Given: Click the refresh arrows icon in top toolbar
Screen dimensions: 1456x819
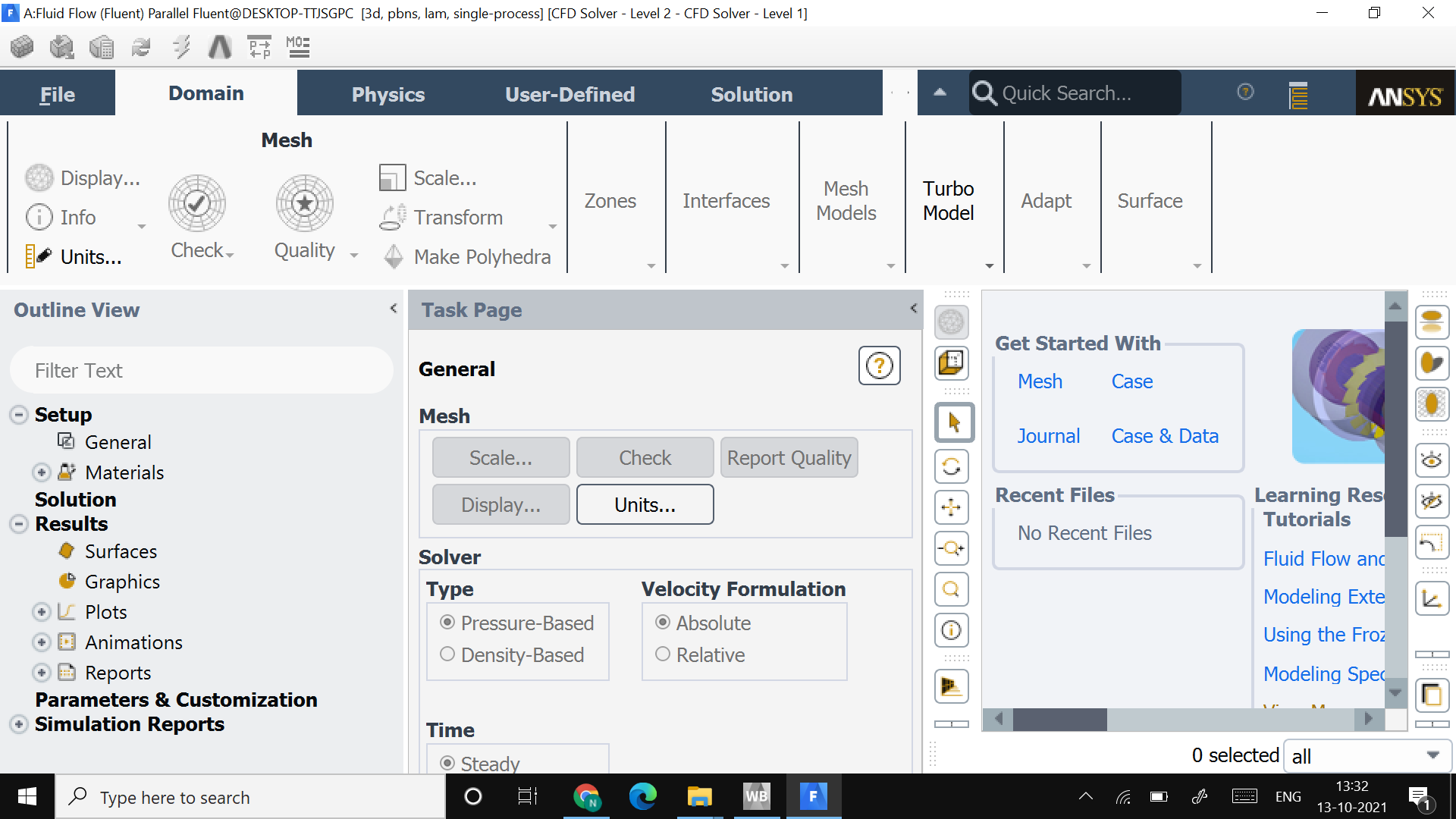Looking at the screenshot, I should pos(141,47).
